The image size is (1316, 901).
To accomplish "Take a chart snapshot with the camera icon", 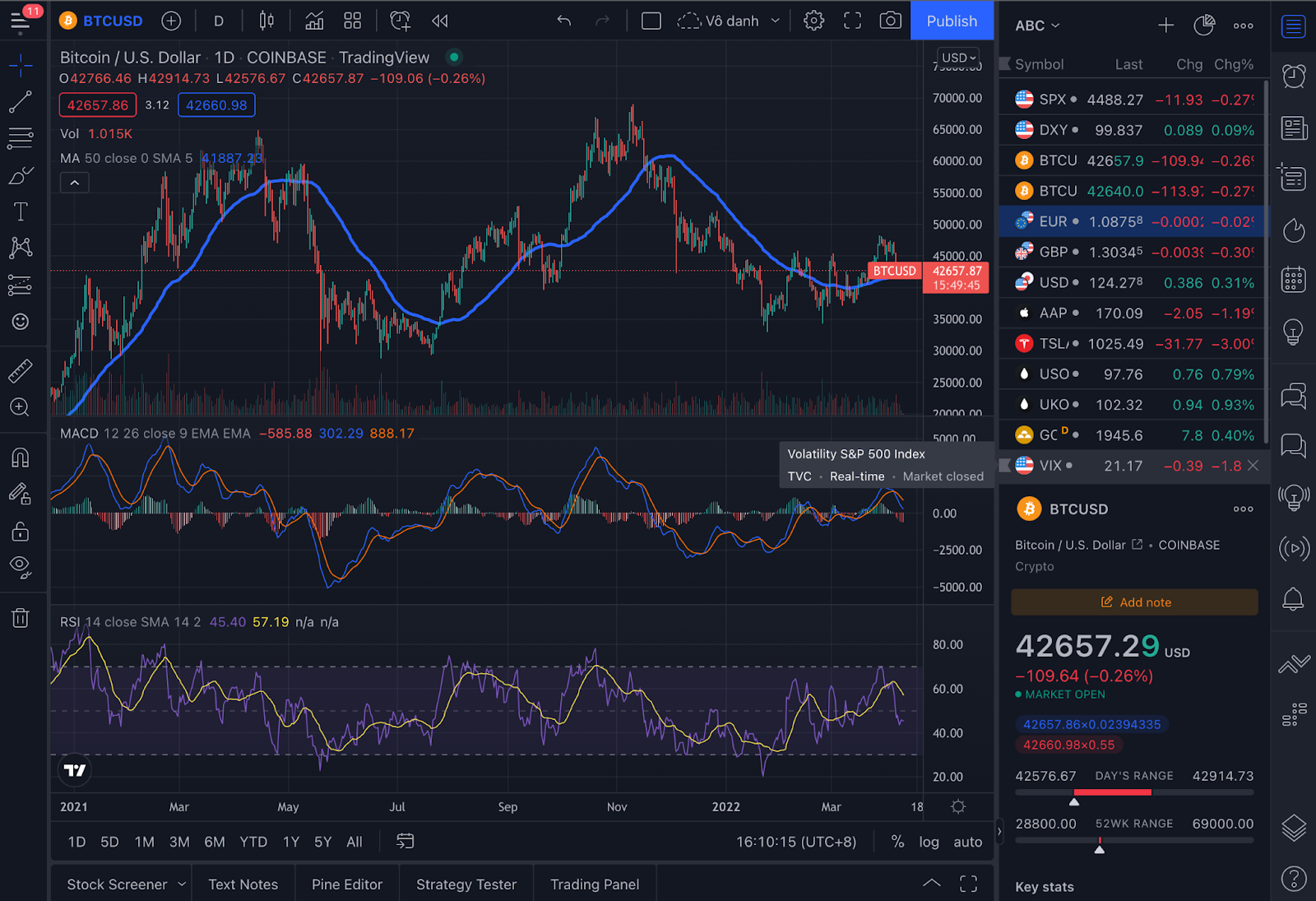I will tap(890, 21).
